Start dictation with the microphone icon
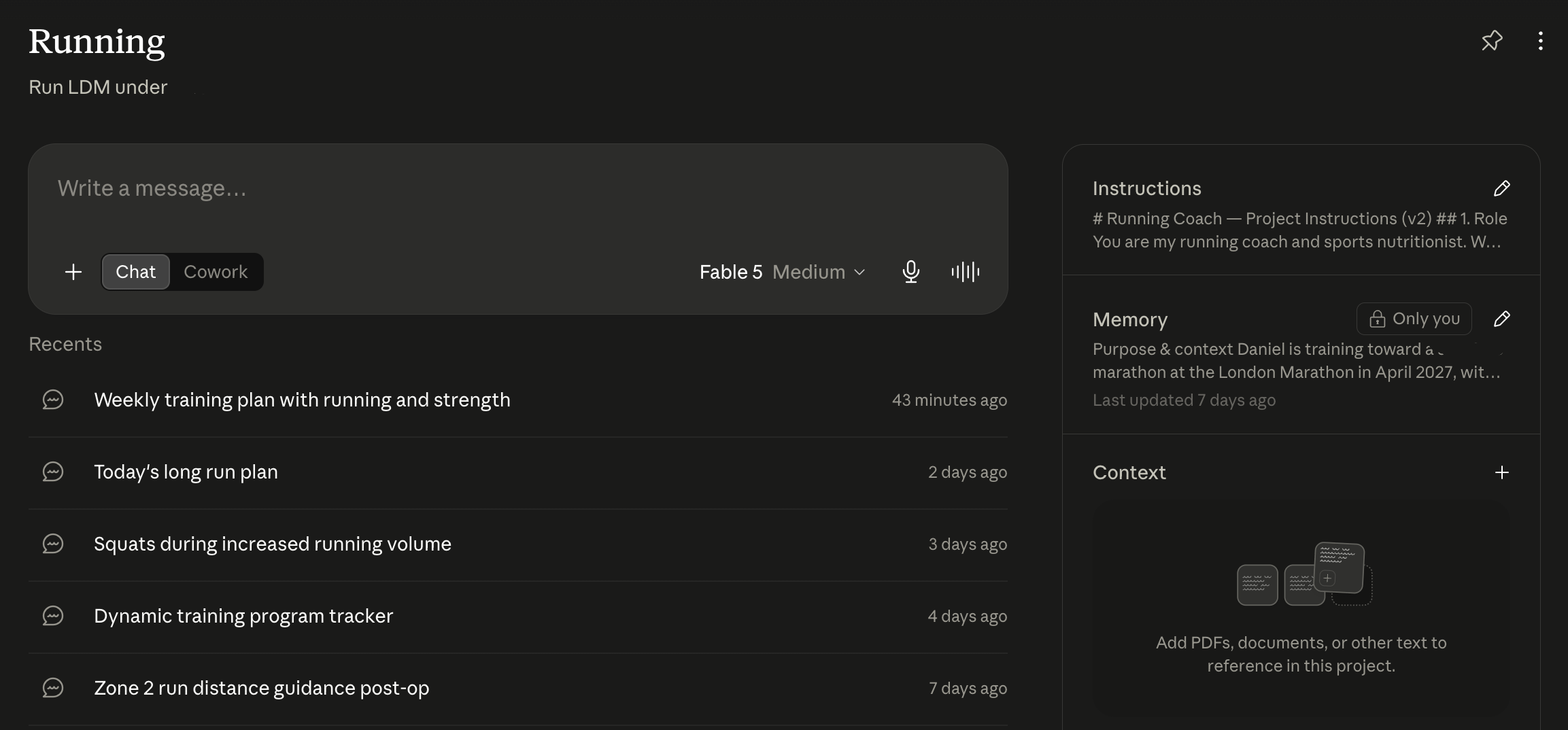This screenshot has width=1568, height=730. pos(911,272)
